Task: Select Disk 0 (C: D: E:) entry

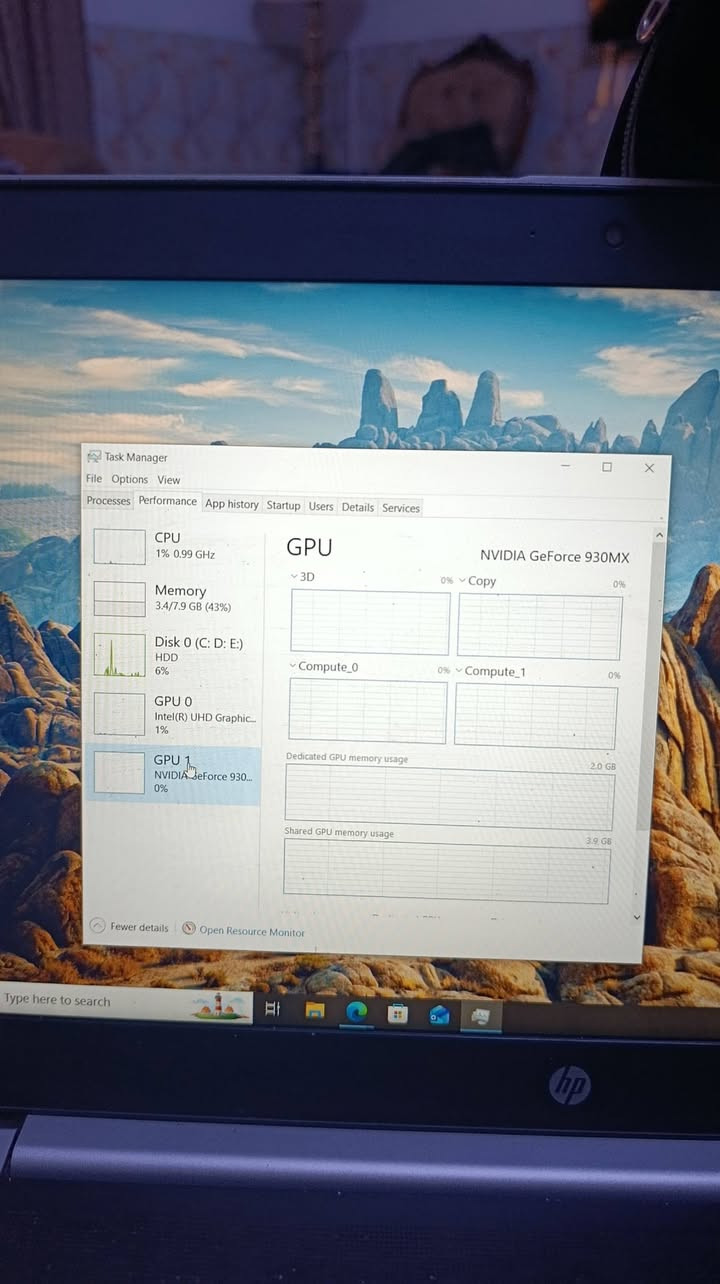Action: coord(173,655)
